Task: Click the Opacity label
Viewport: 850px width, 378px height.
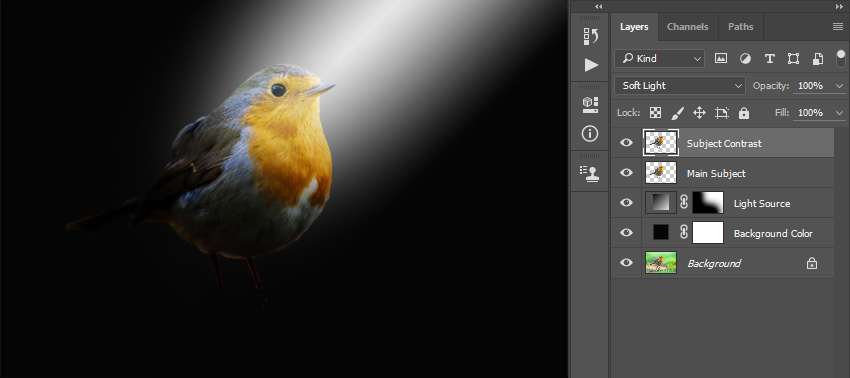Action: (770, 86)
